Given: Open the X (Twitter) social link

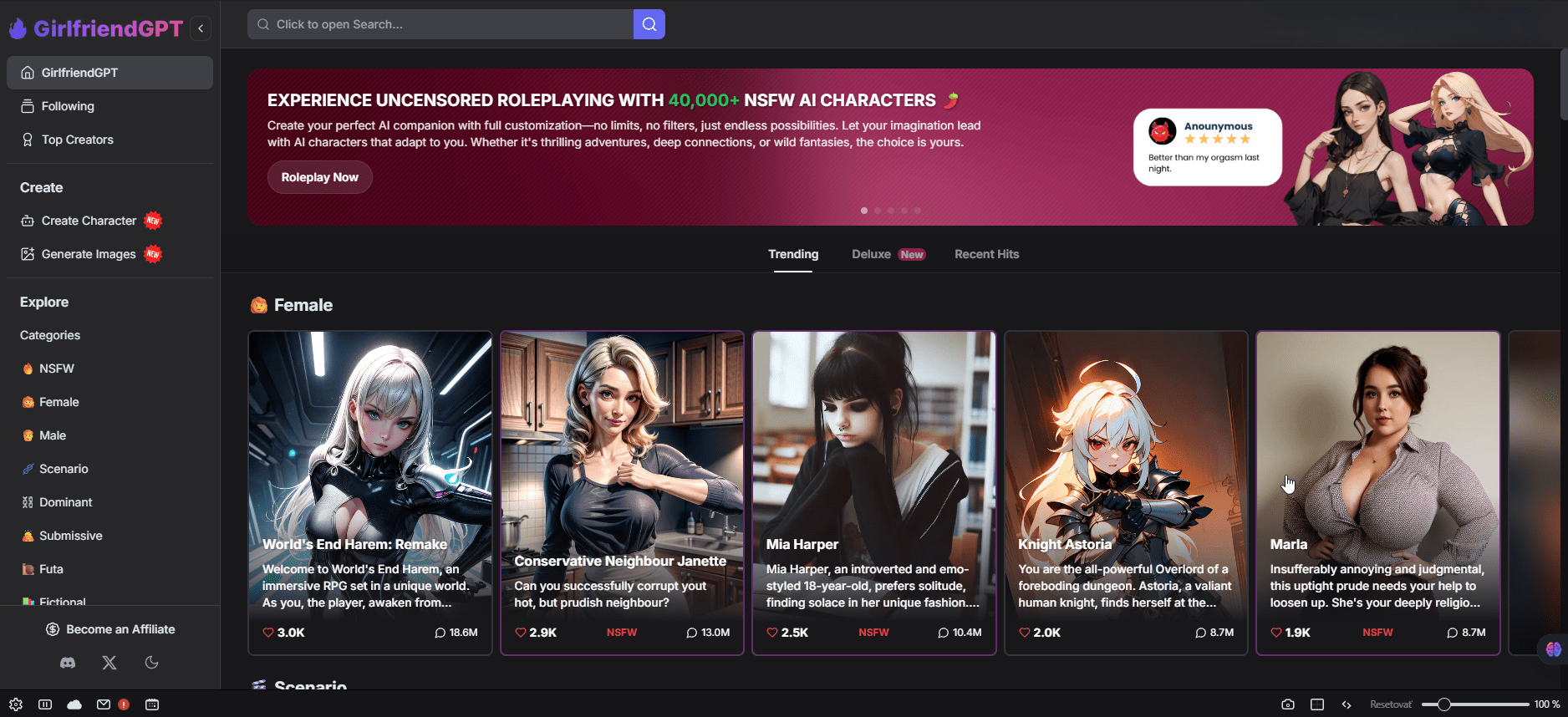Looking at the screenshot, I should (109, 663).
